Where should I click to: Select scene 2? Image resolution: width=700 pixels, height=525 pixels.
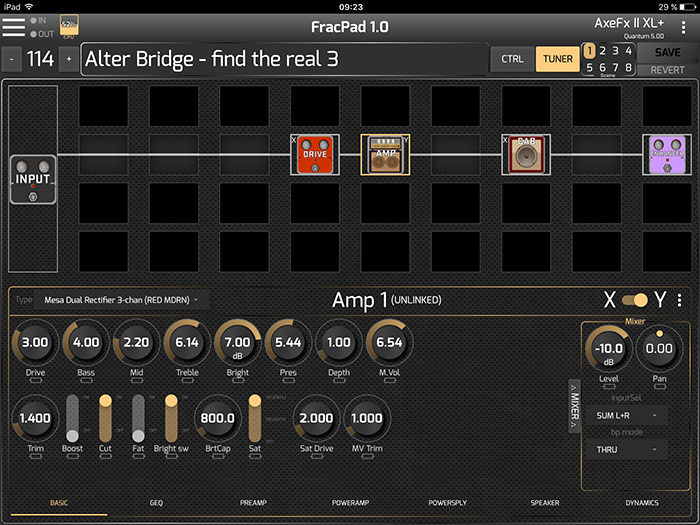pyautogui.click(x=603, y=51)
